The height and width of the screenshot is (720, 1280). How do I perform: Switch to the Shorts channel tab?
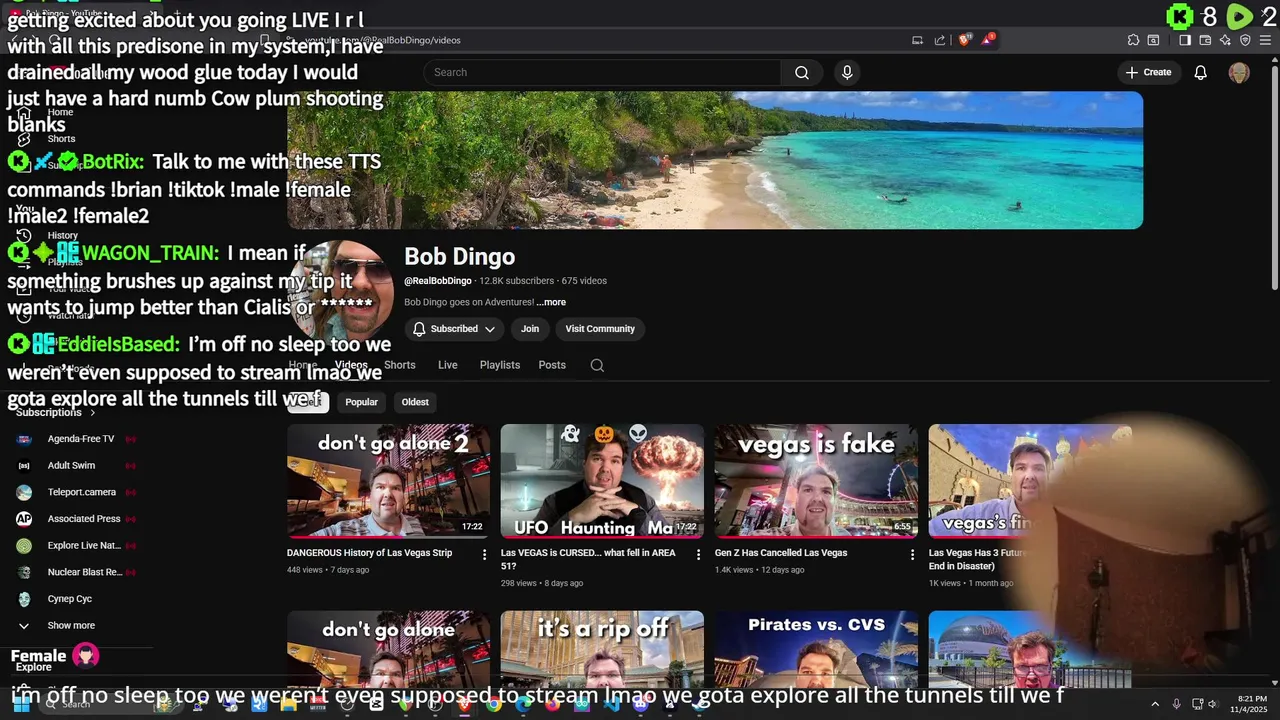pyautogui.click(x=399, y=365)
